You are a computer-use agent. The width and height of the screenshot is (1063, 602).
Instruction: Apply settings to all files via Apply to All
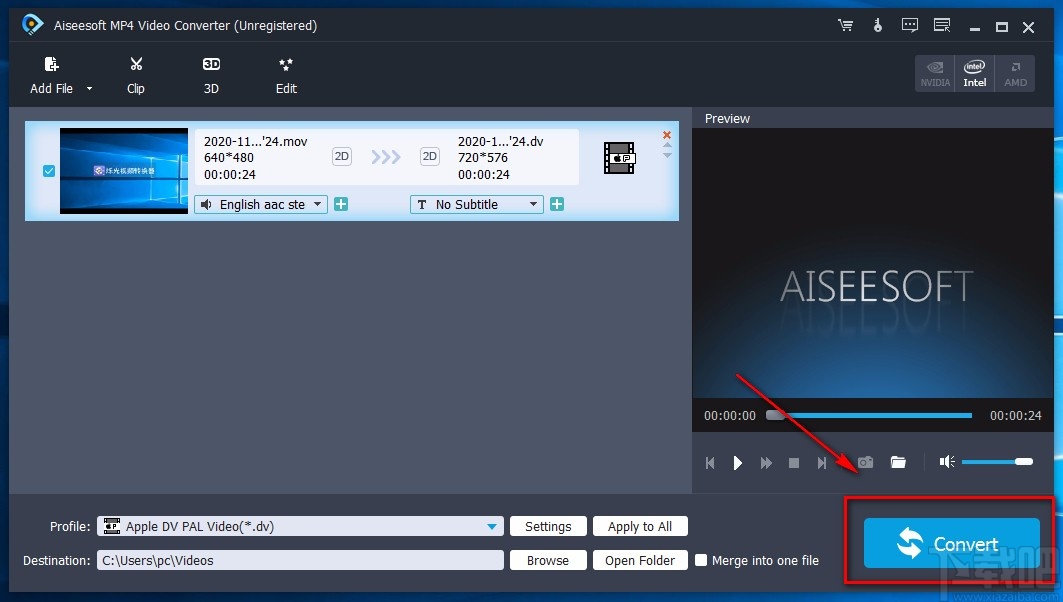coord(640,526)
